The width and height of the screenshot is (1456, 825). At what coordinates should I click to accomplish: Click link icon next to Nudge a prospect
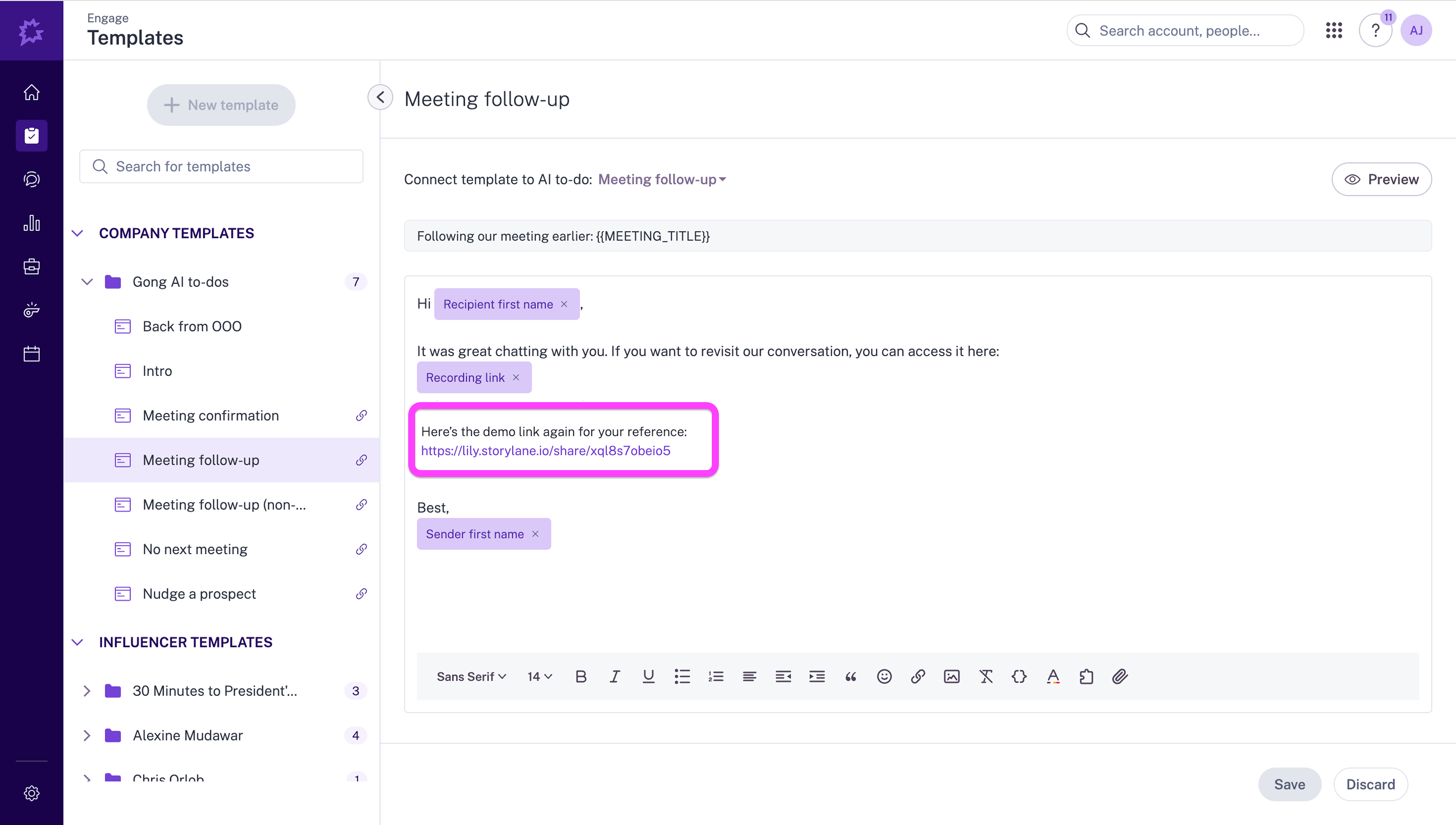pyautogui.click(x=361, y=594)
